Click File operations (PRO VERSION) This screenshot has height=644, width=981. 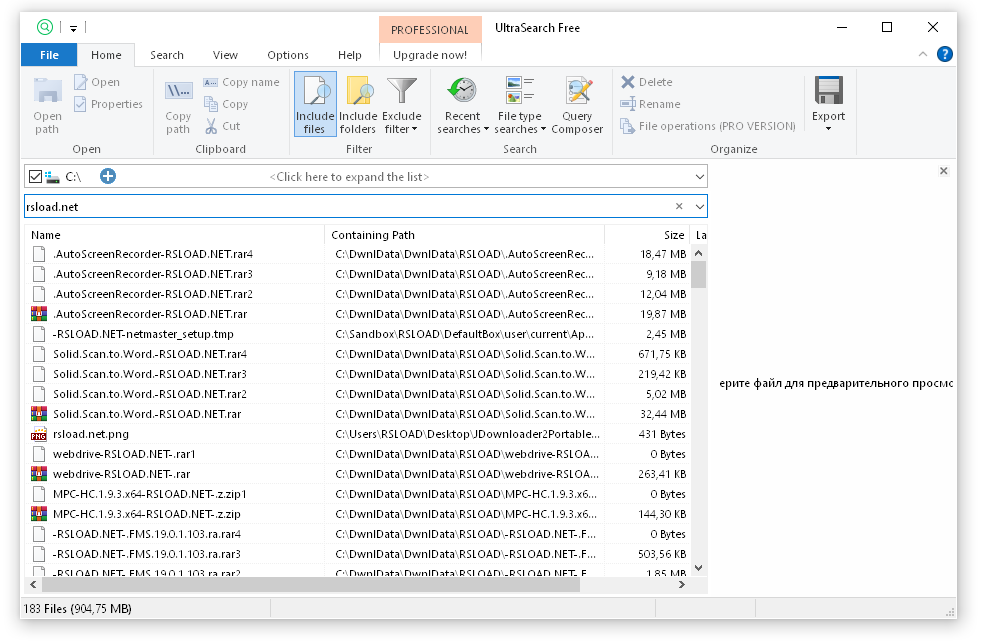click(x=708, y=126)
